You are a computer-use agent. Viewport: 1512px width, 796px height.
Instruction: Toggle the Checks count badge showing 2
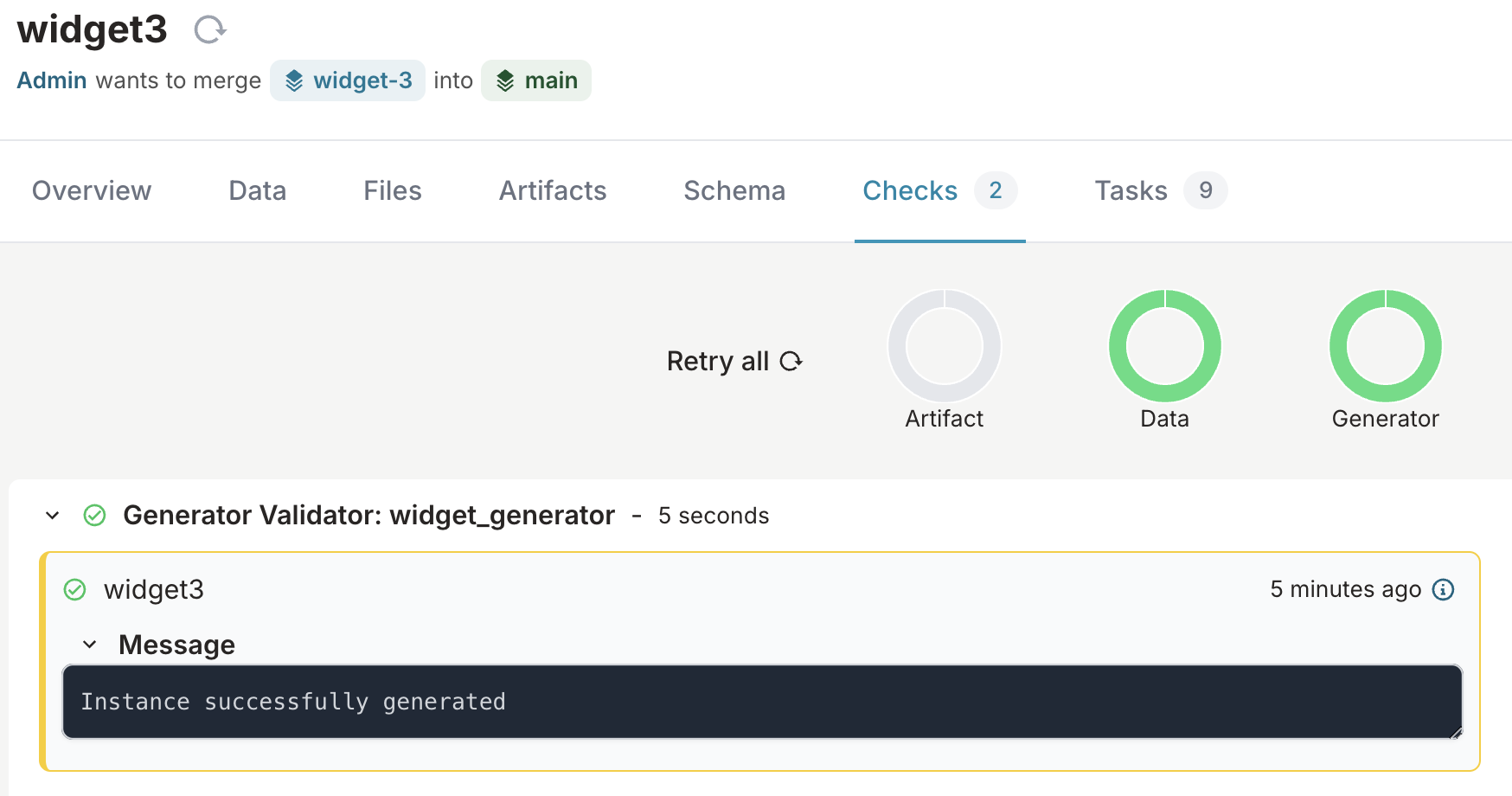coord(996,190)
